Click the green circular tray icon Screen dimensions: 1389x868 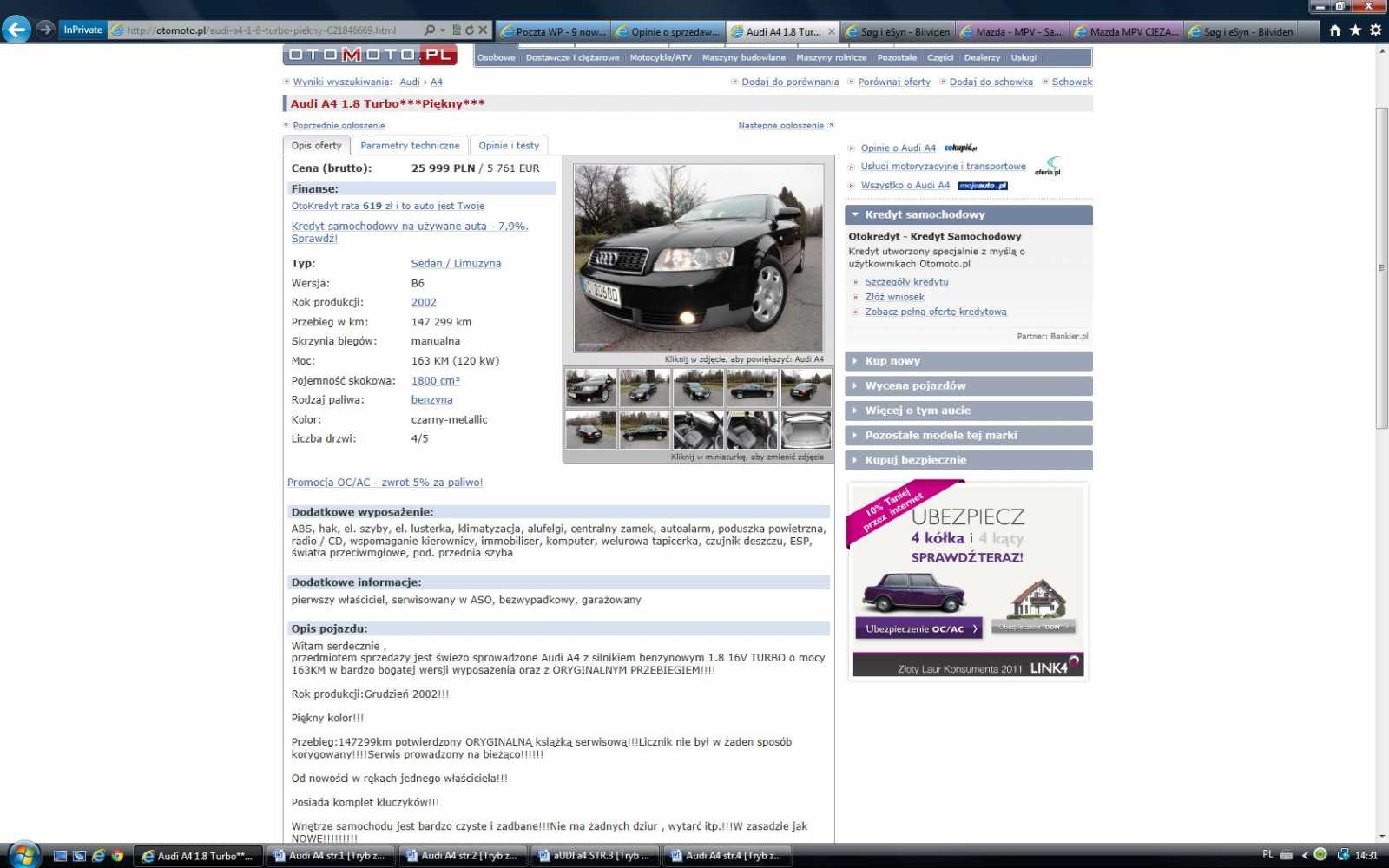[x=1320, y=855]
